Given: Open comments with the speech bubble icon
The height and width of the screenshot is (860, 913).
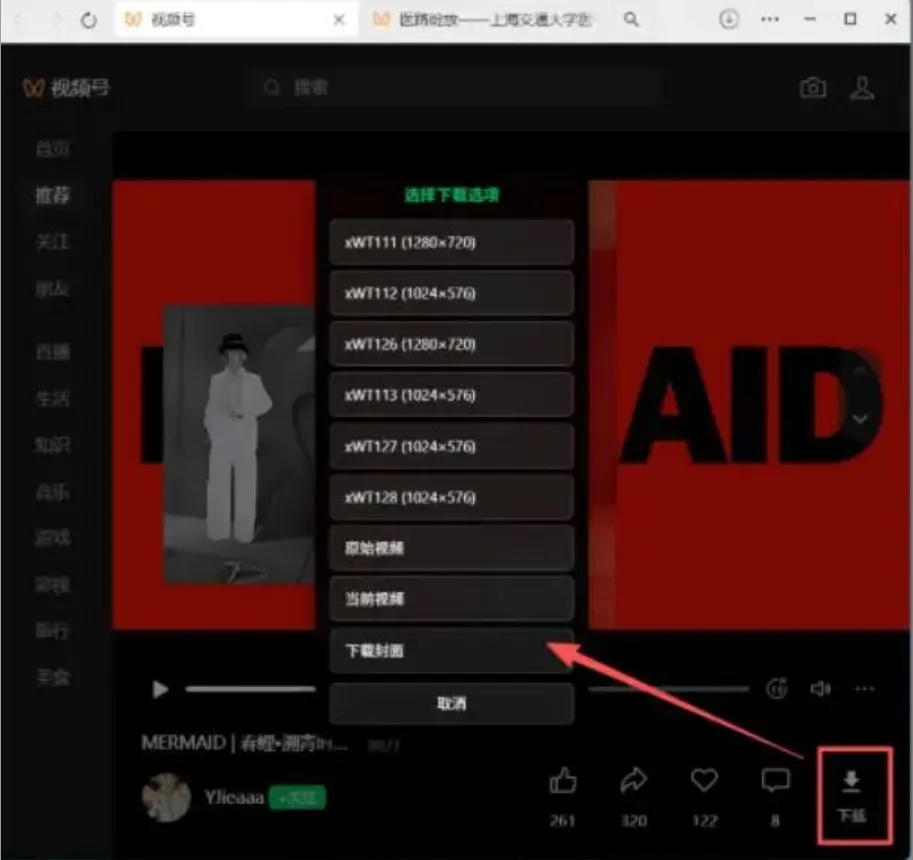Looking at the screenshot, I should pyautogui.click(x=775, y=780).
